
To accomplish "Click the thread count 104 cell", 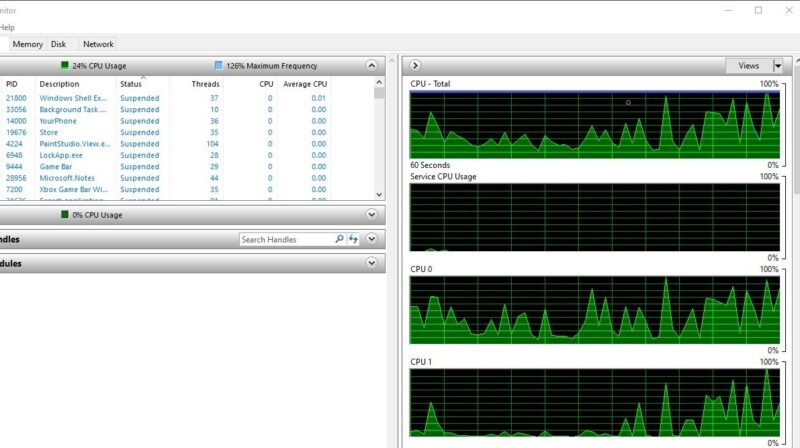I will point(212,144).
